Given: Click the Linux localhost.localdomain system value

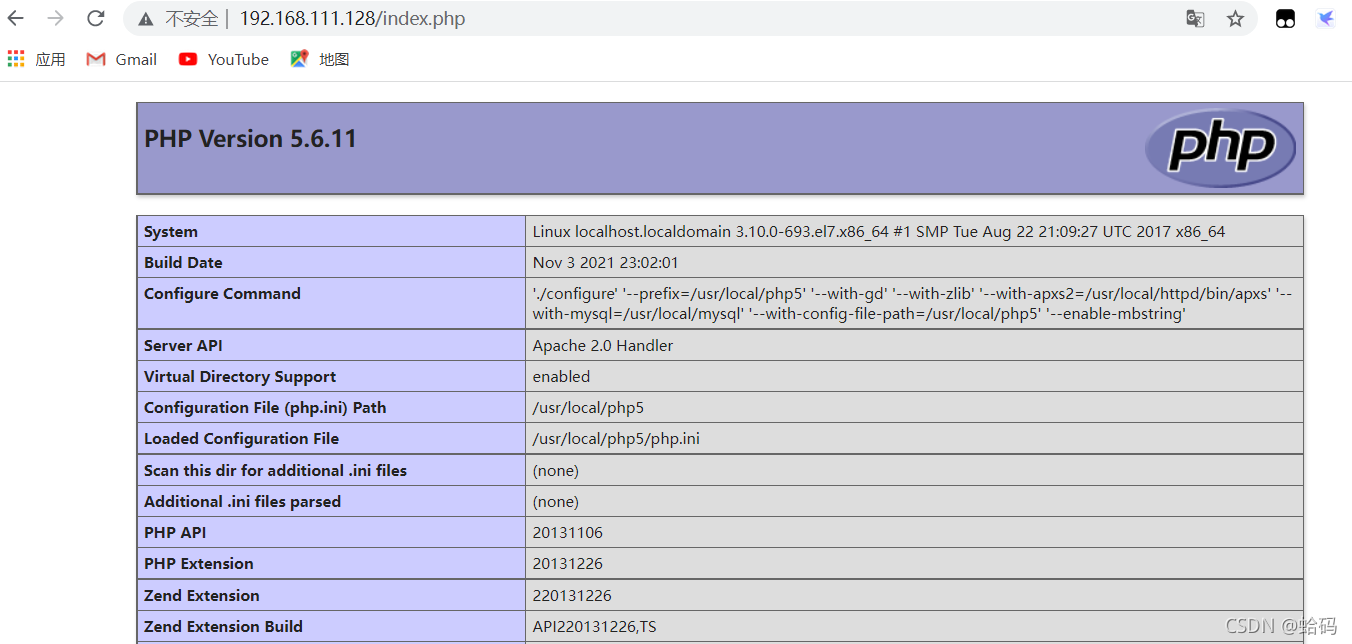Looking at the screenshot, I should point(879,232).
